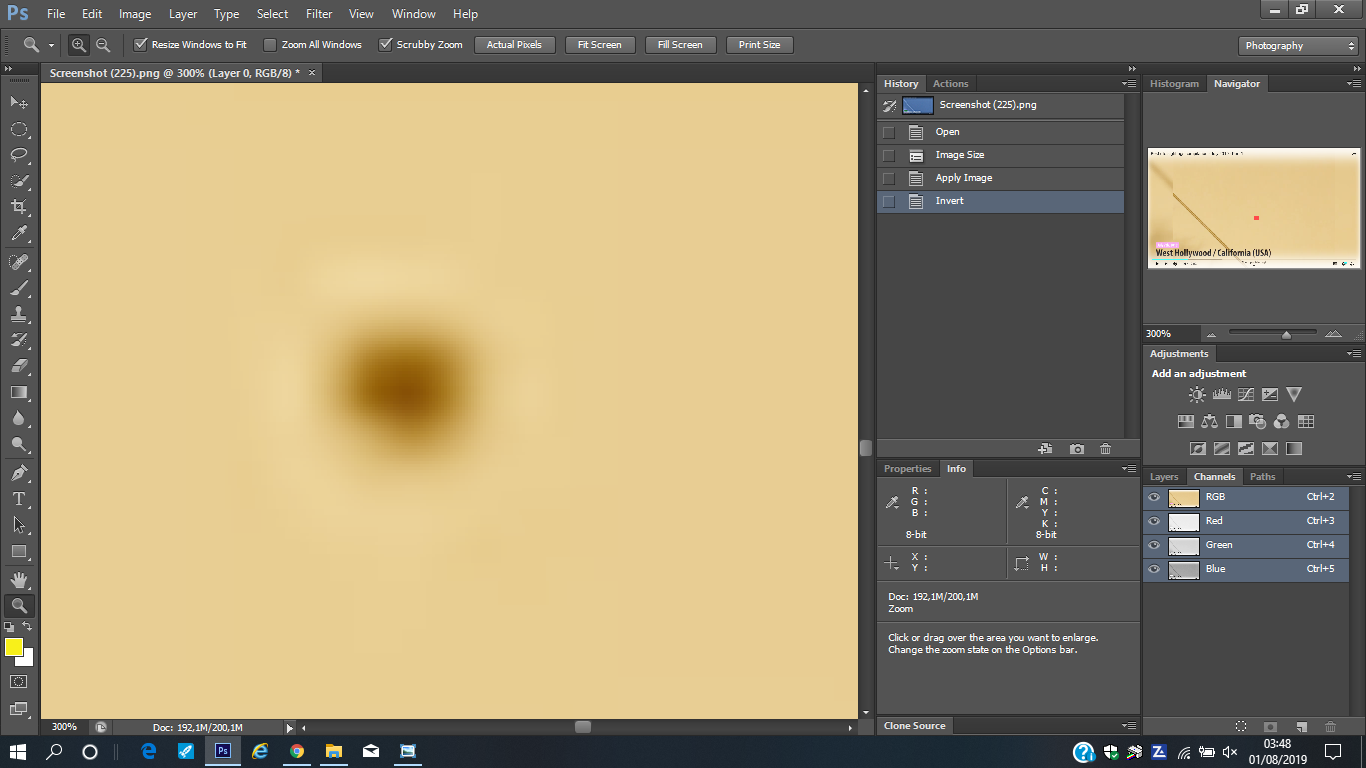Enable the Zoom All Windows checkbox

270,45
